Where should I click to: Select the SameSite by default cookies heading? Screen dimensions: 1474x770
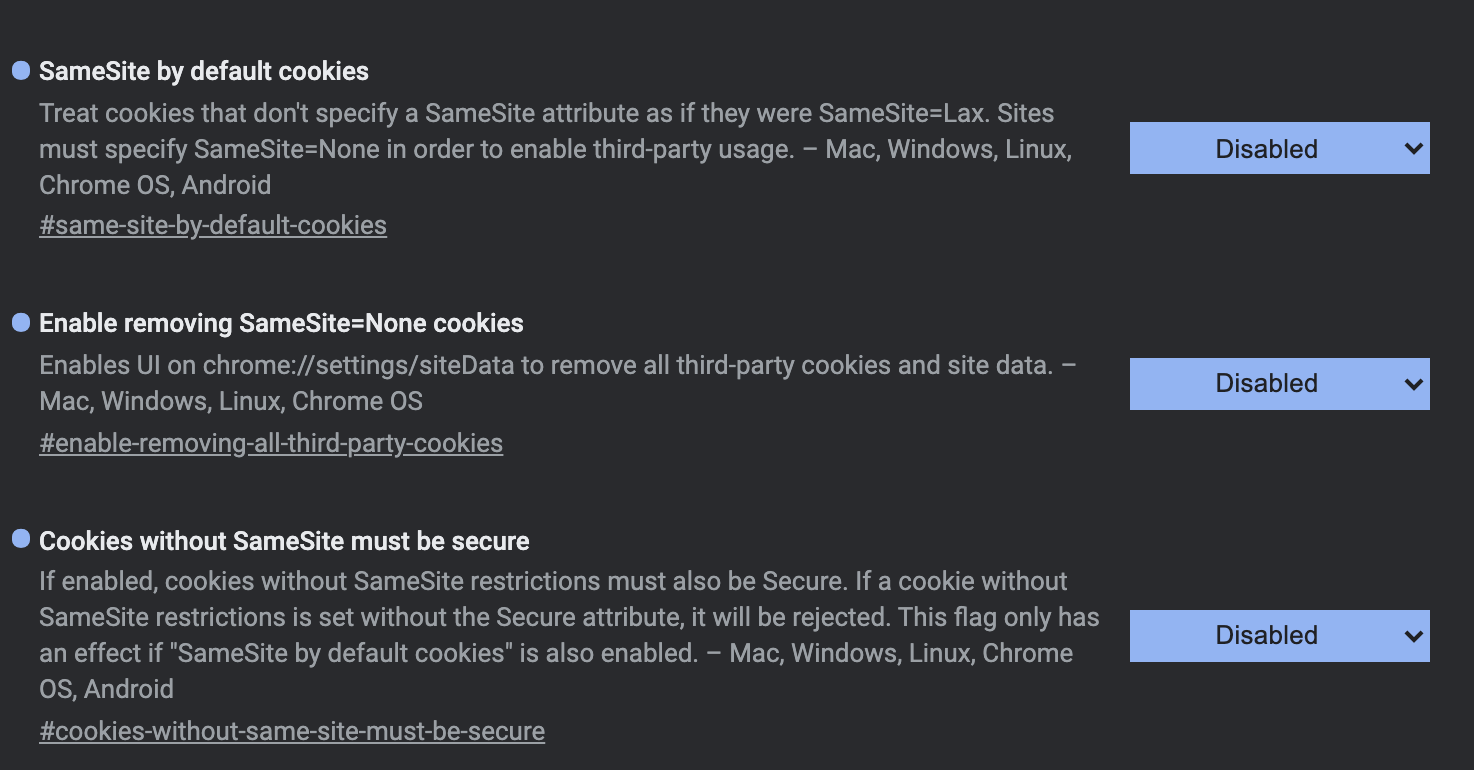coord(203,70)
